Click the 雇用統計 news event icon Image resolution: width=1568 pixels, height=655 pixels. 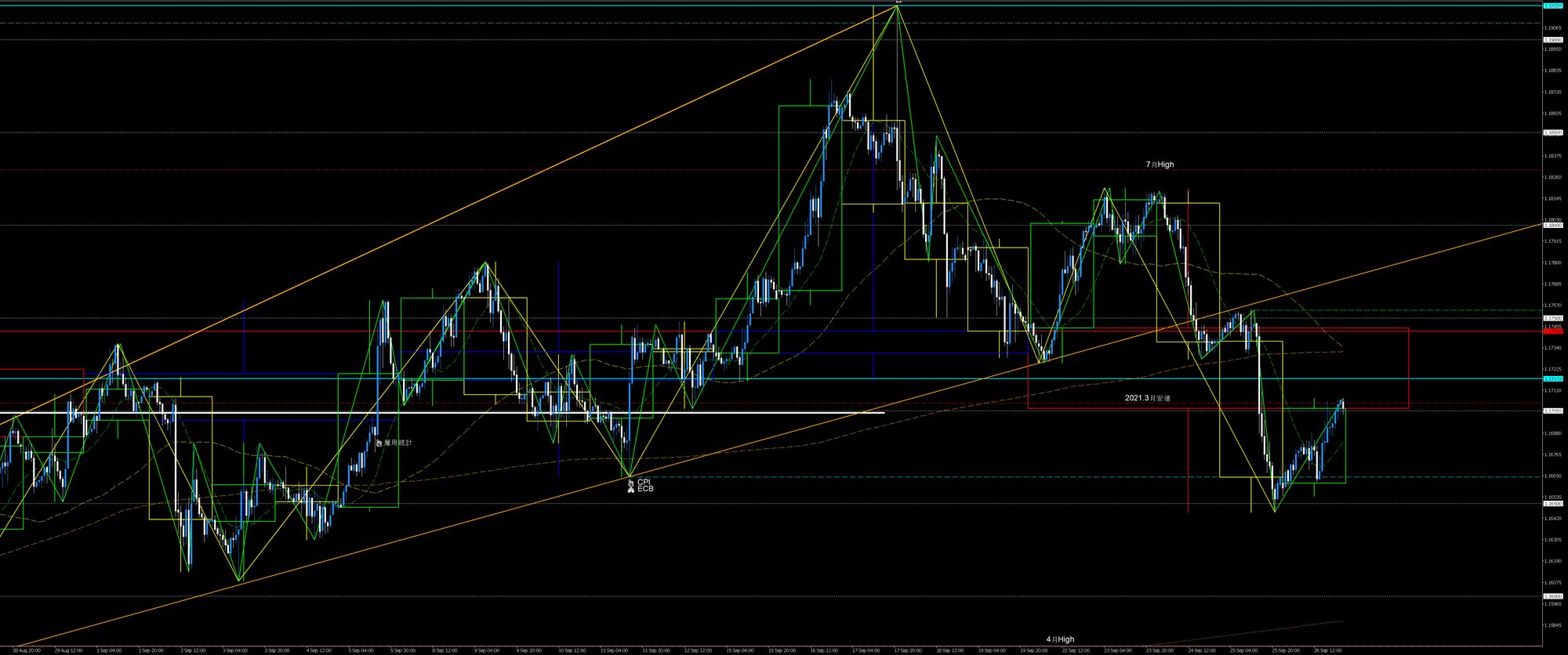pyautogui.click(x=379, y=443)
